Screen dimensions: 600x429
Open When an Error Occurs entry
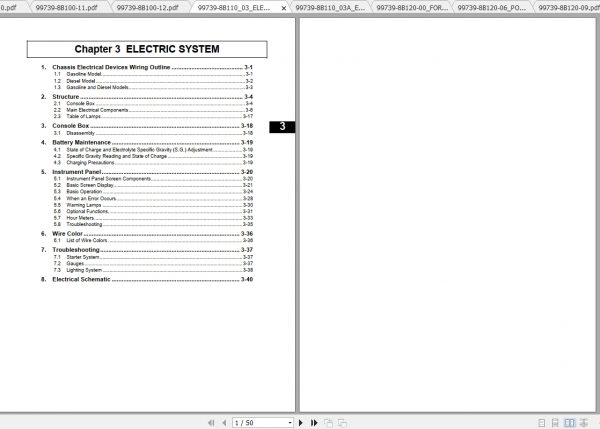[x=153, y=199]
